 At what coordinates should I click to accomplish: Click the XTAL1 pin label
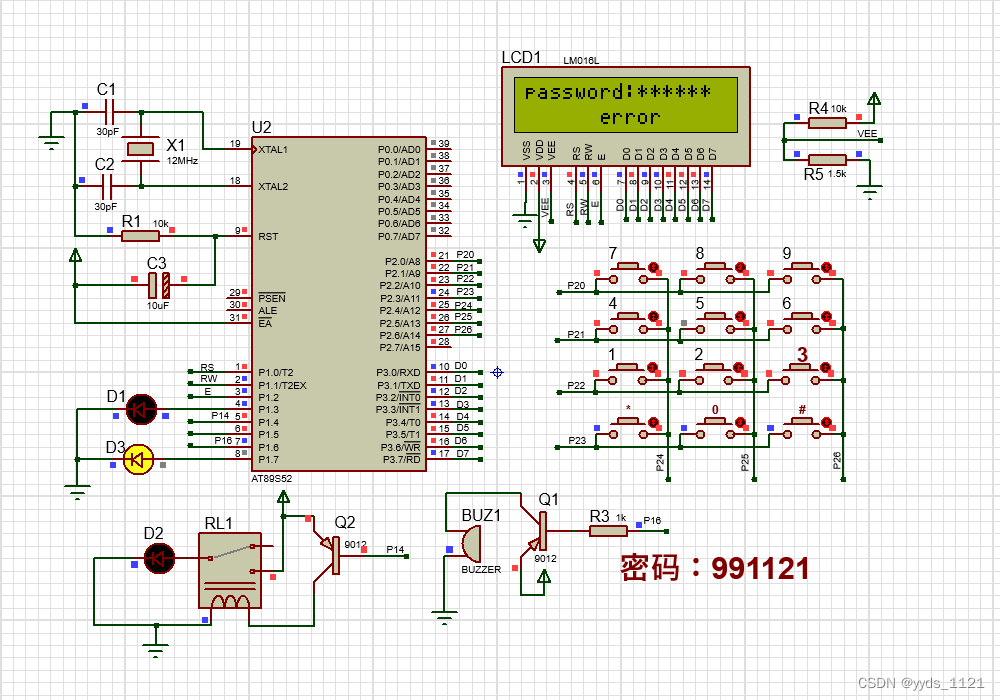pyautogui.click(x=273, y=149)
